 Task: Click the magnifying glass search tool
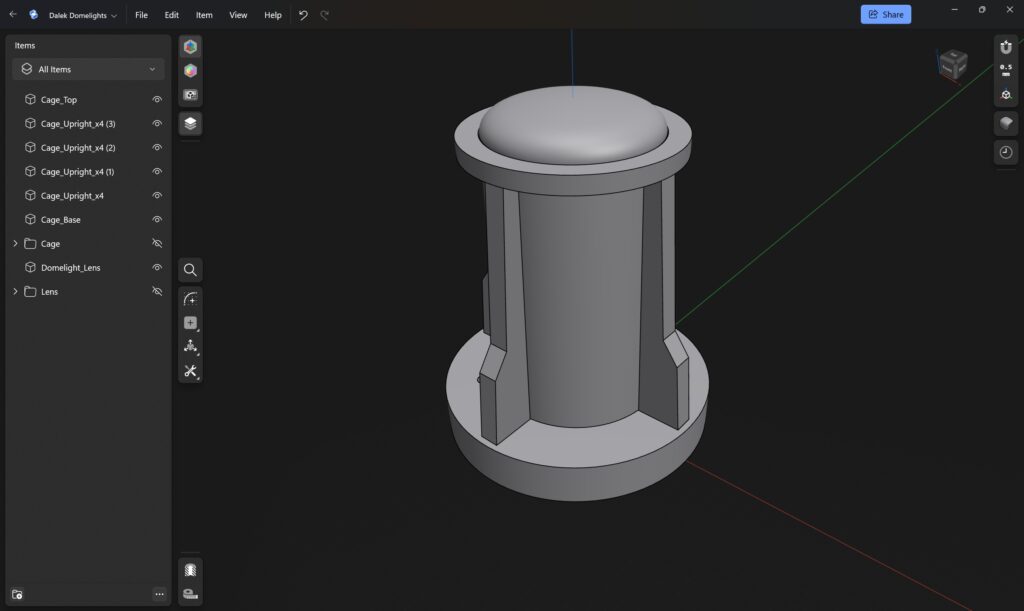tap(190, 270)
